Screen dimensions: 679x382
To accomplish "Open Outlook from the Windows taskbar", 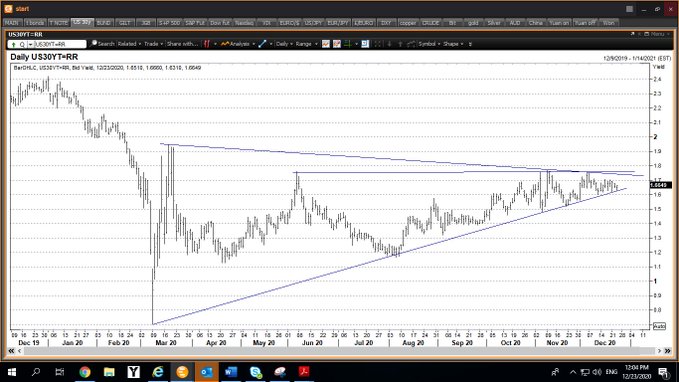I will pyautogui.click(x=207, y=372).
